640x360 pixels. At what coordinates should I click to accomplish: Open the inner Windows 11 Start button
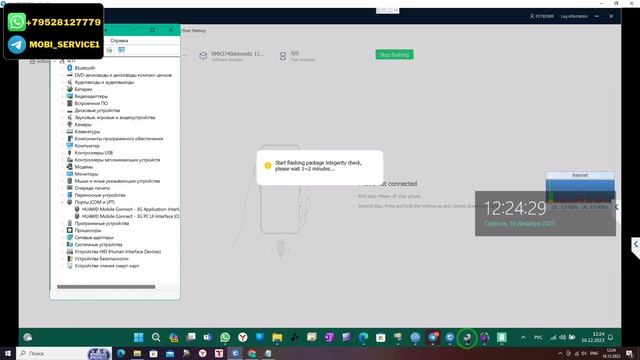(x=139, y=337)
